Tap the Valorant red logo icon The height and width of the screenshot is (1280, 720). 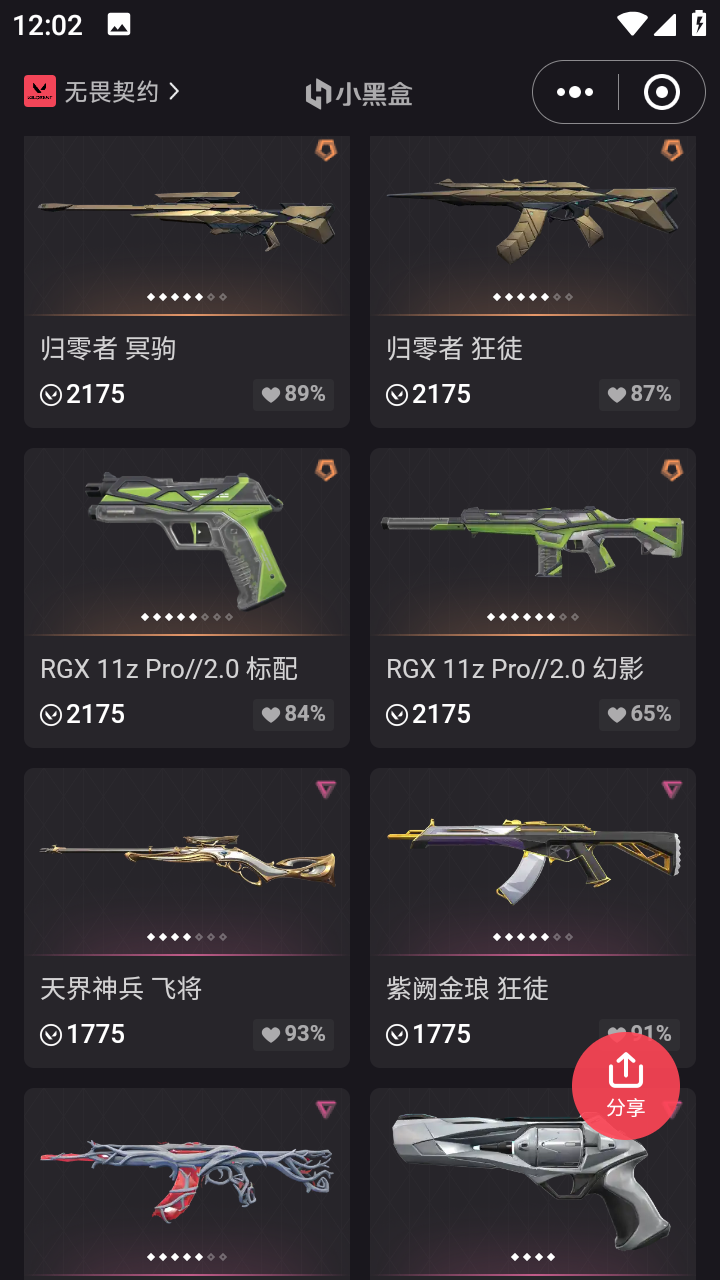pos(40,92)
